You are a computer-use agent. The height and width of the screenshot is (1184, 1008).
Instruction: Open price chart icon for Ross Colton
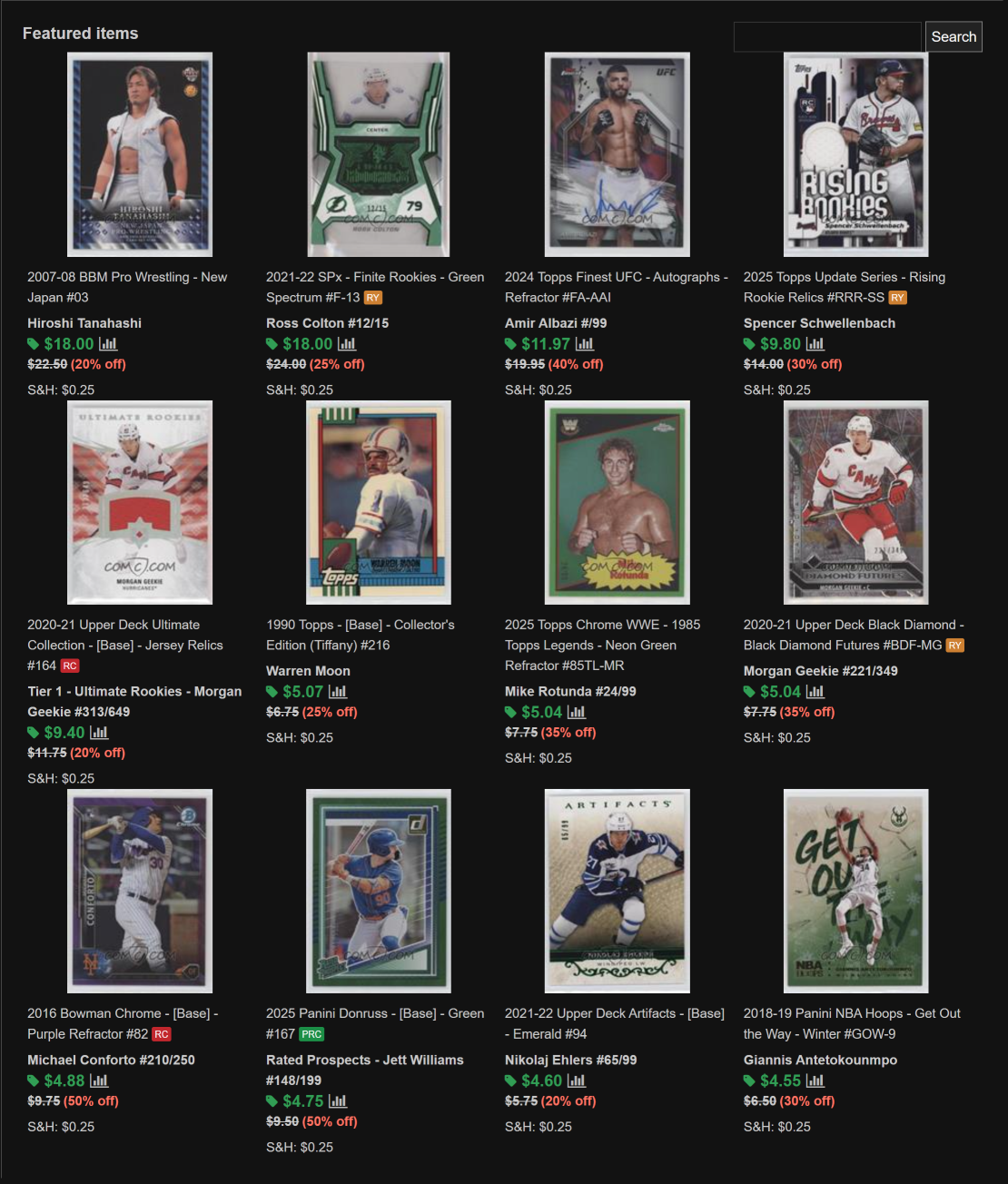coord(347,344)
